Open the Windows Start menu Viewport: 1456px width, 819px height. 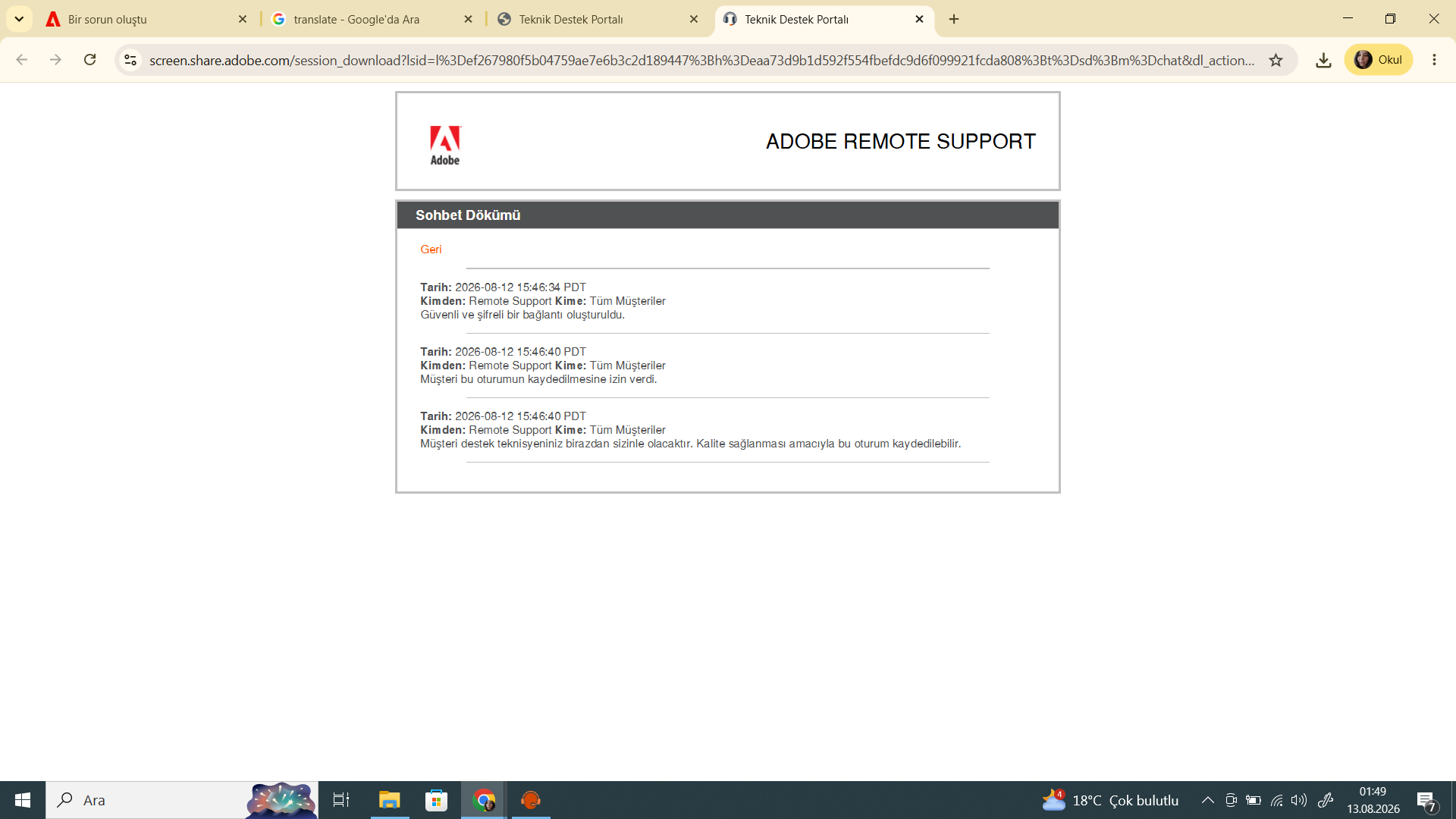23,800
